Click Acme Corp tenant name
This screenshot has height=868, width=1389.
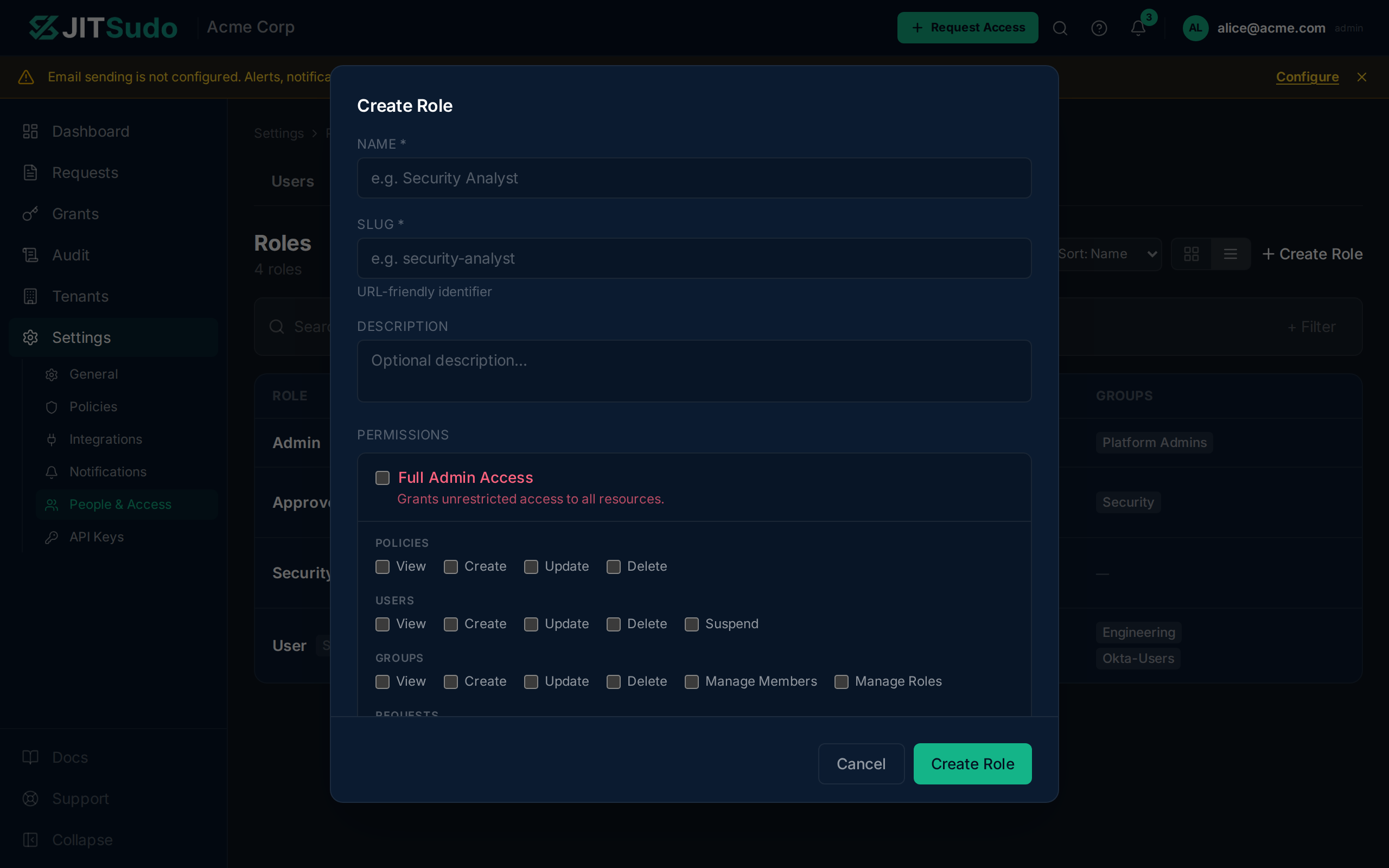[x=251, y=27]
